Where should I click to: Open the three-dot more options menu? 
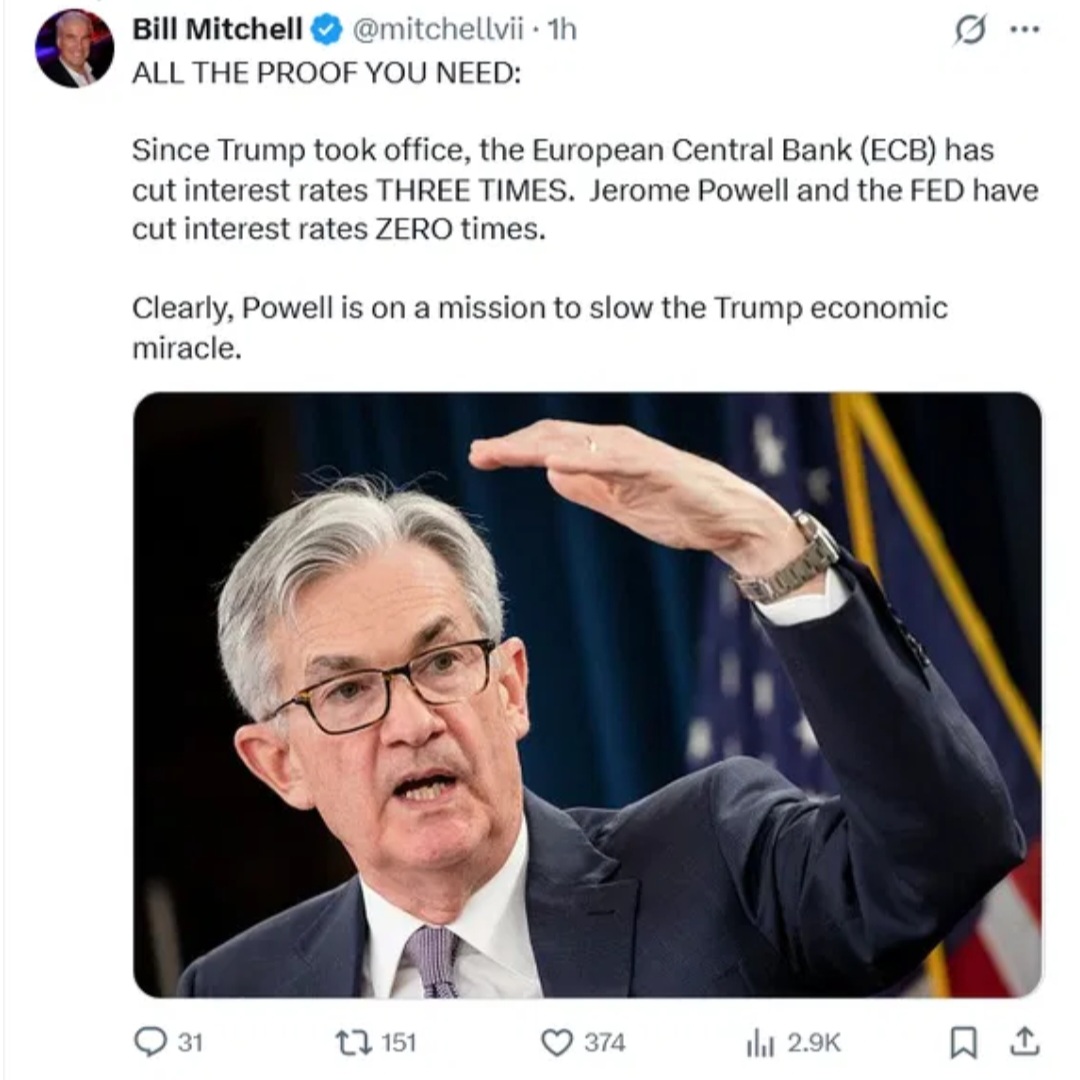pyautogui.click(x=1024, y=30)
